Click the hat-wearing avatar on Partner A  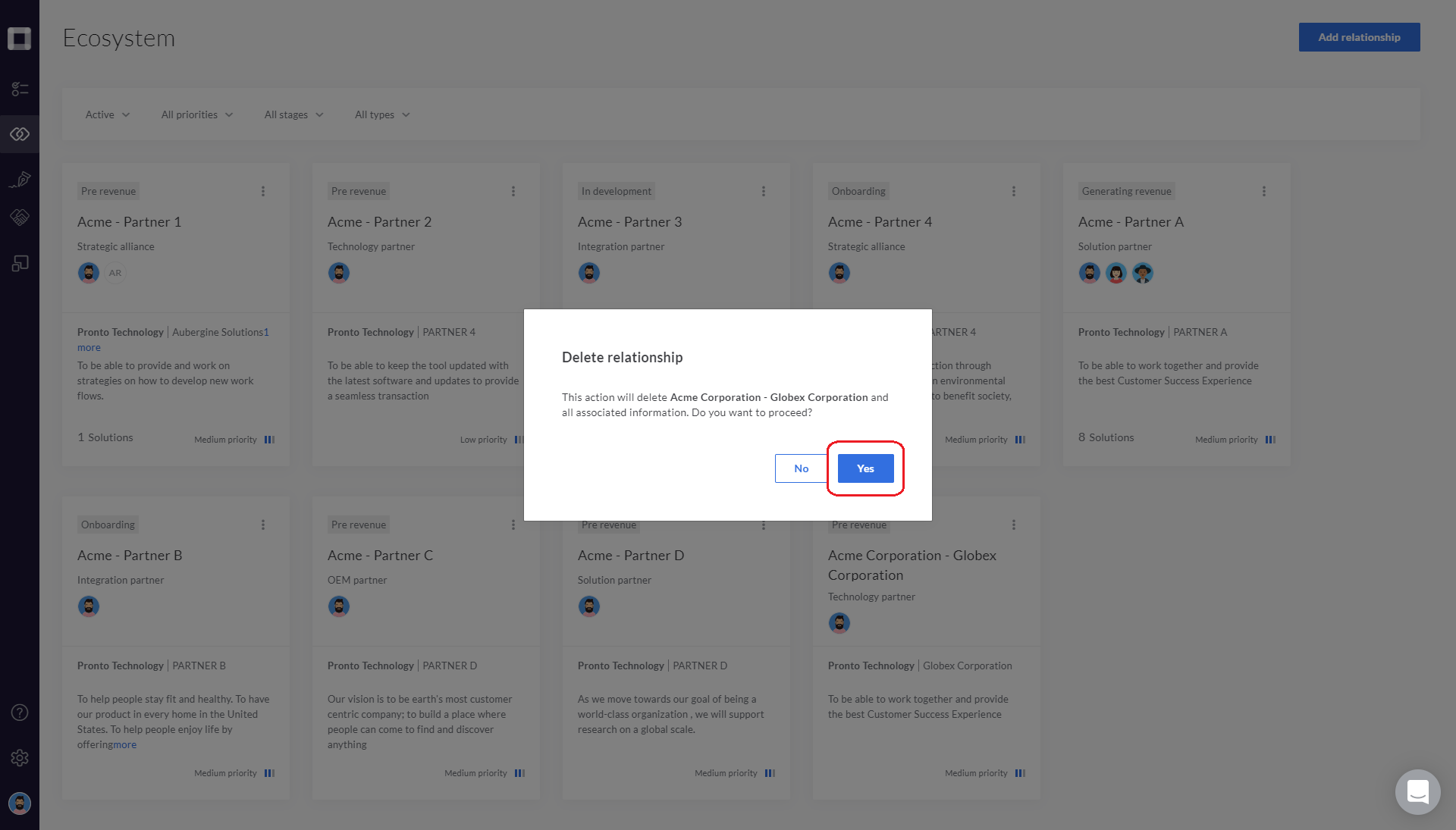point(1143,273)
